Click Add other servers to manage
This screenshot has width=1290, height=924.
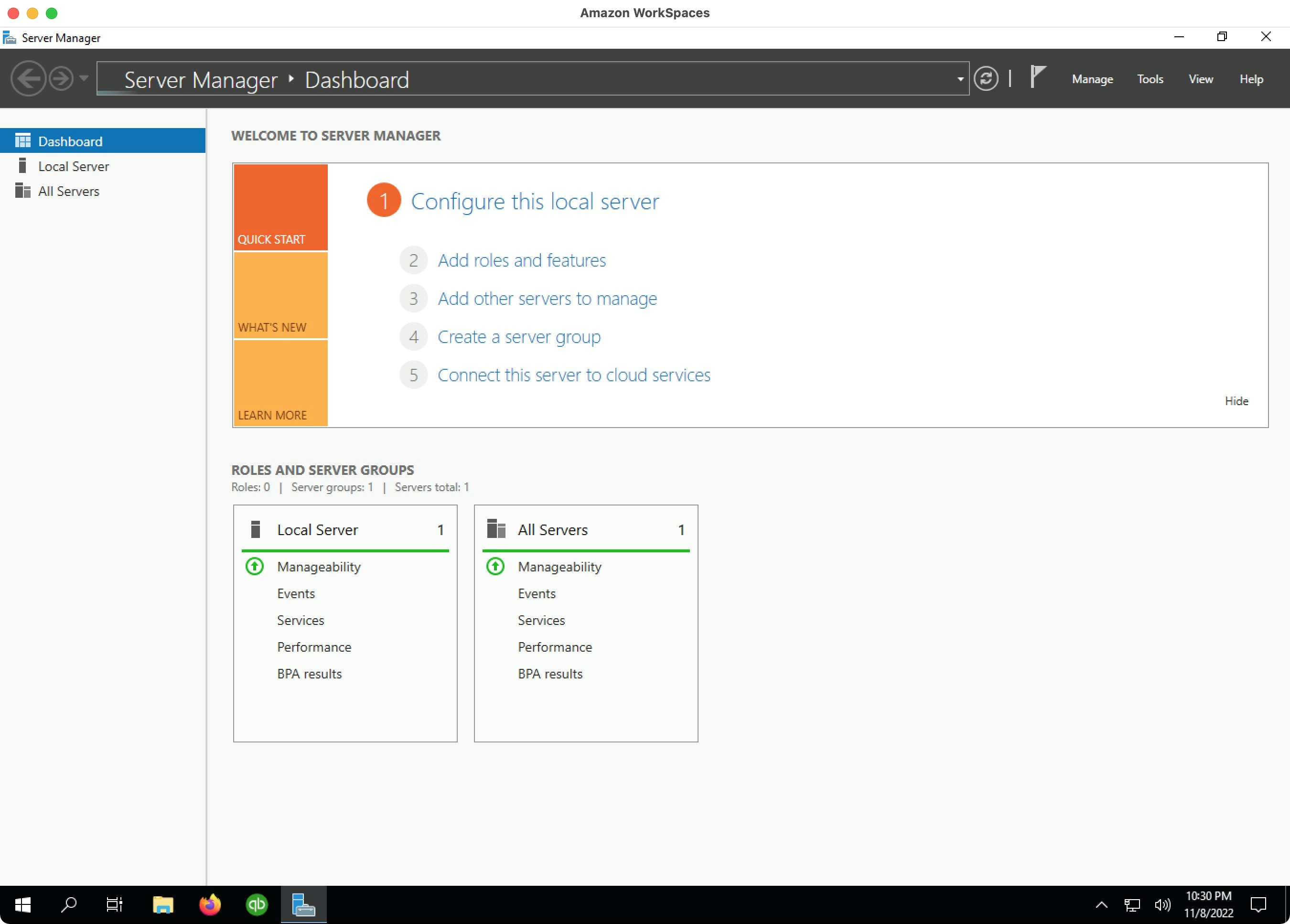coord(547,299)
